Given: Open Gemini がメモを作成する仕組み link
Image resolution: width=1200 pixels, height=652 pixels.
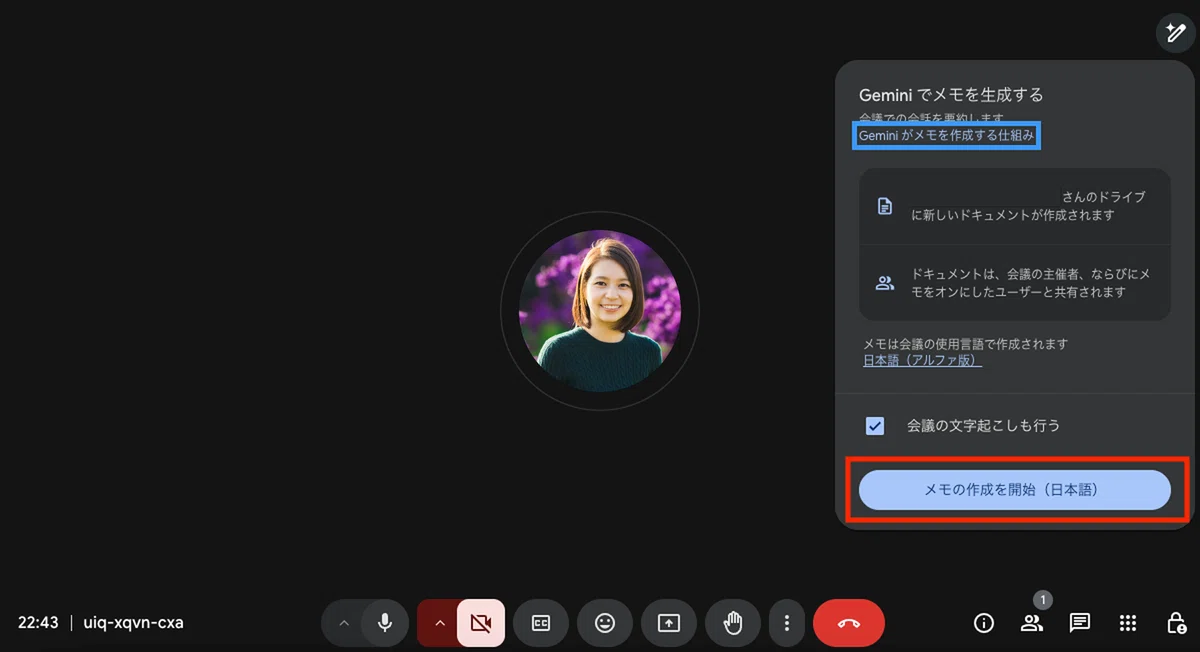Looking at the screenshot, I should tap(946, 135).
